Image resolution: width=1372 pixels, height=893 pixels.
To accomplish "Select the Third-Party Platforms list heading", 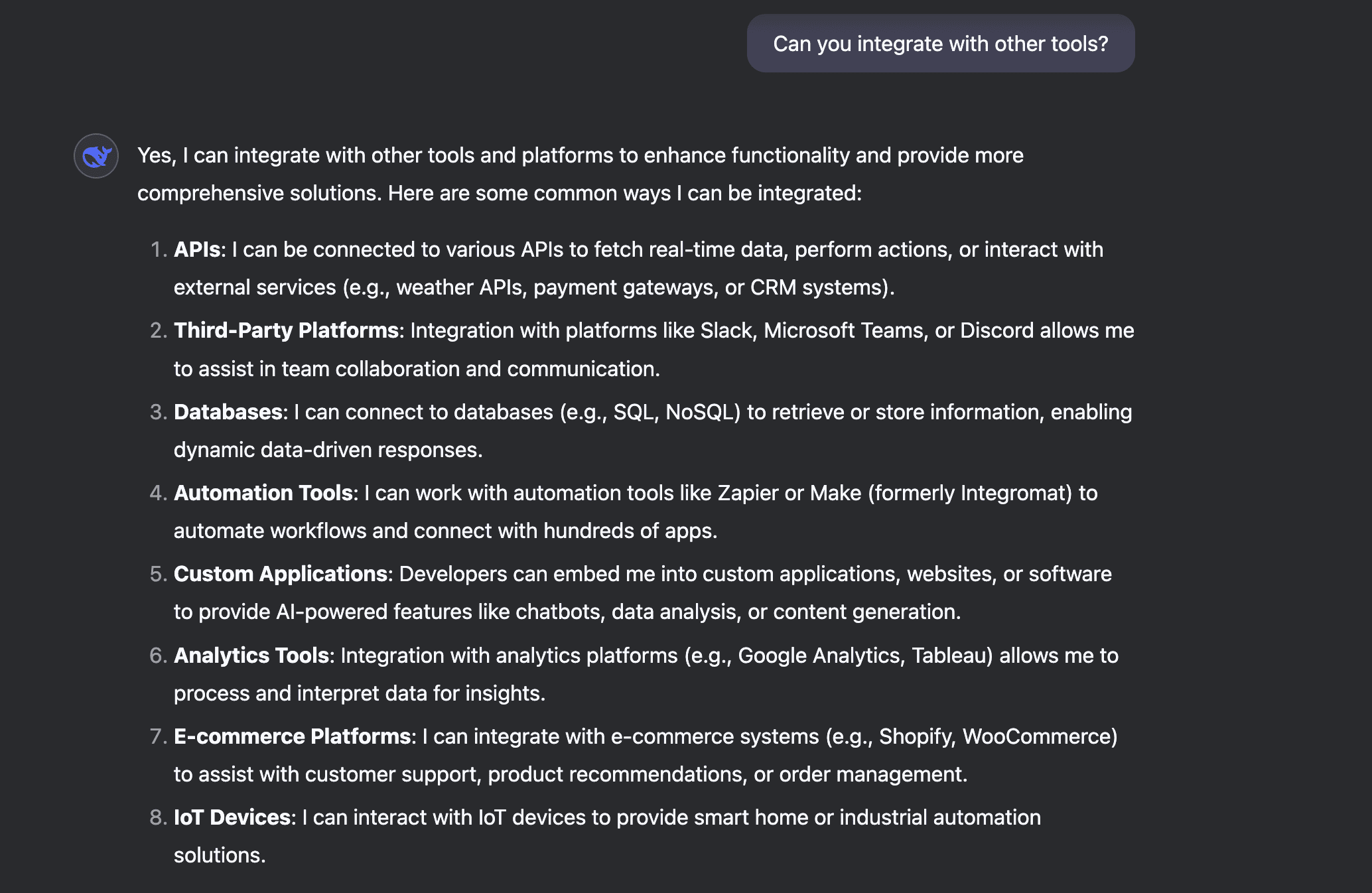I will tap(285, 330).
